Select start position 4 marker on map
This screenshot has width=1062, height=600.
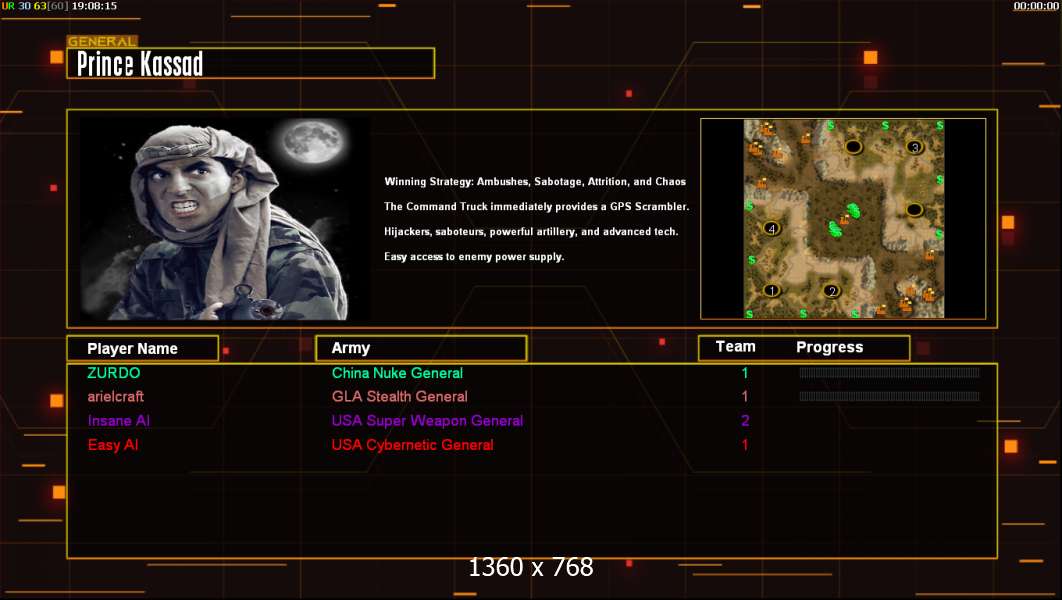click(x=771, y=228)
